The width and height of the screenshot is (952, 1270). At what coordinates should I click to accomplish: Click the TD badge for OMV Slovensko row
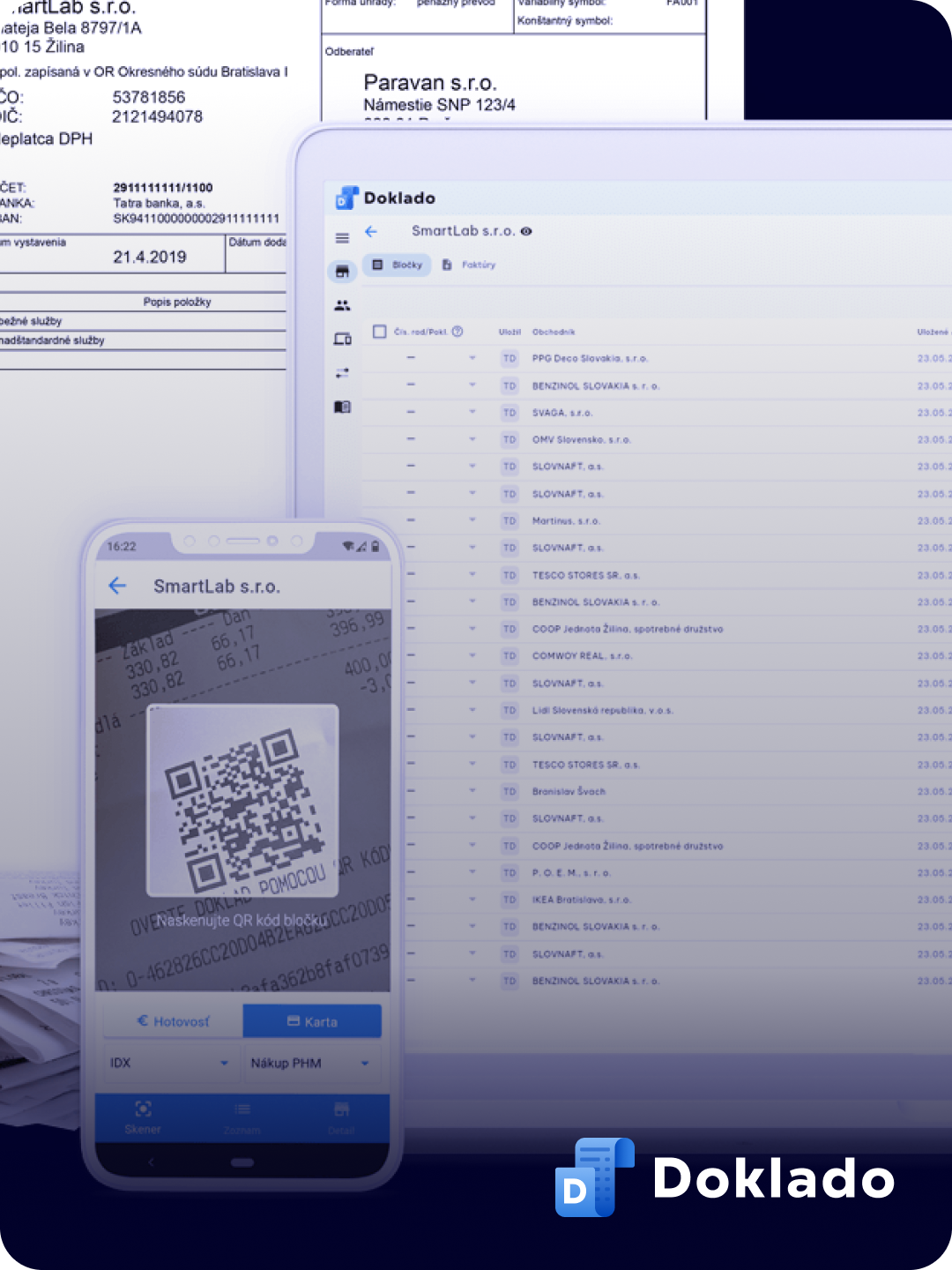509,439
